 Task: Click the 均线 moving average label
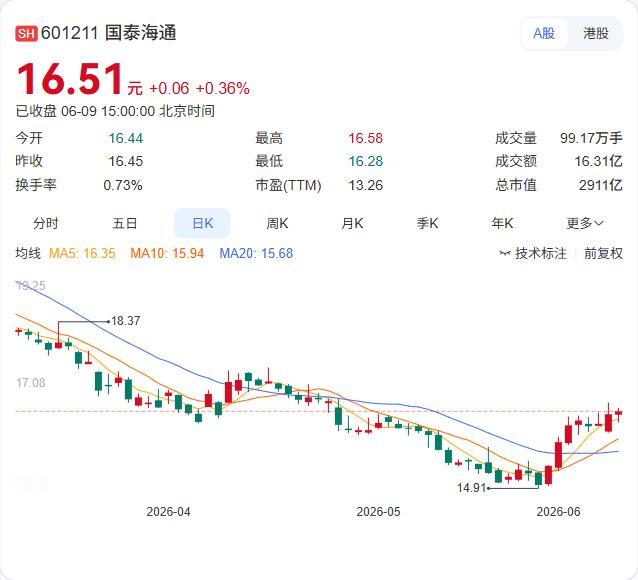28,253
